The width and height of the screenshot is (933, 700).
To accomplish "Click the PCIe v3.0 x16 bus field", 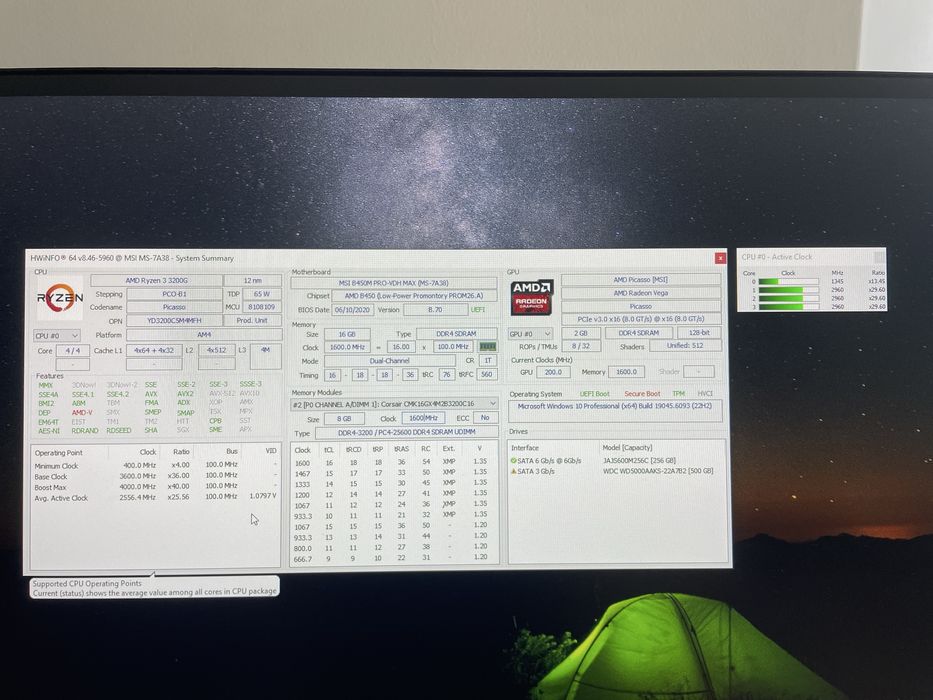I will point(641,319).
